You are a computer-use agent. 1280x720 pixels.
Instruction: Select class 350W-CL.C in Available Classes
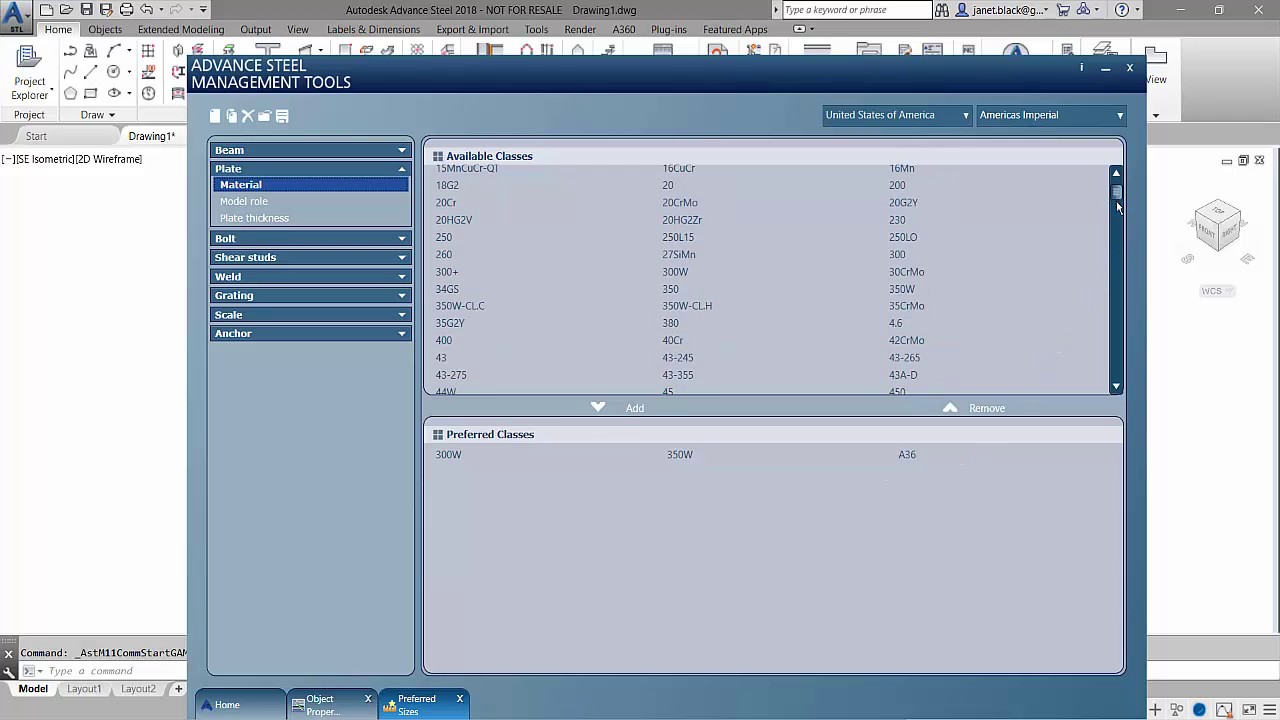(x=460, y=306)
